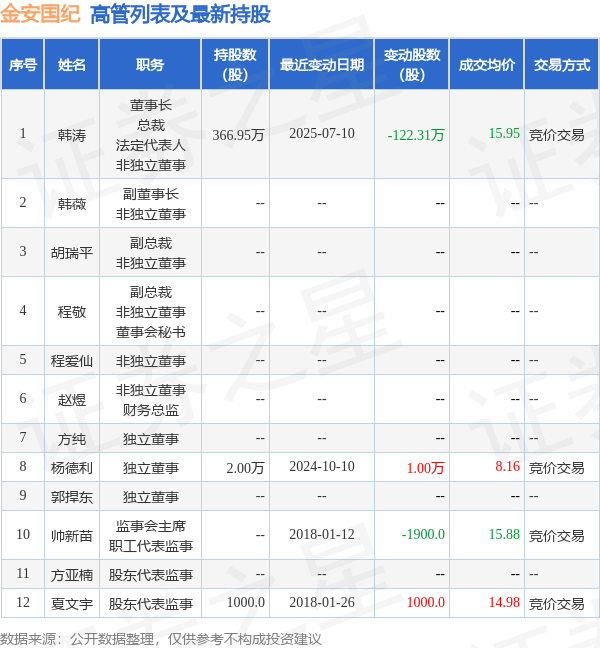Viewport: 600px width, 648px height.
Task: Click the date 2018-01-12
Action: pos(322,534)
